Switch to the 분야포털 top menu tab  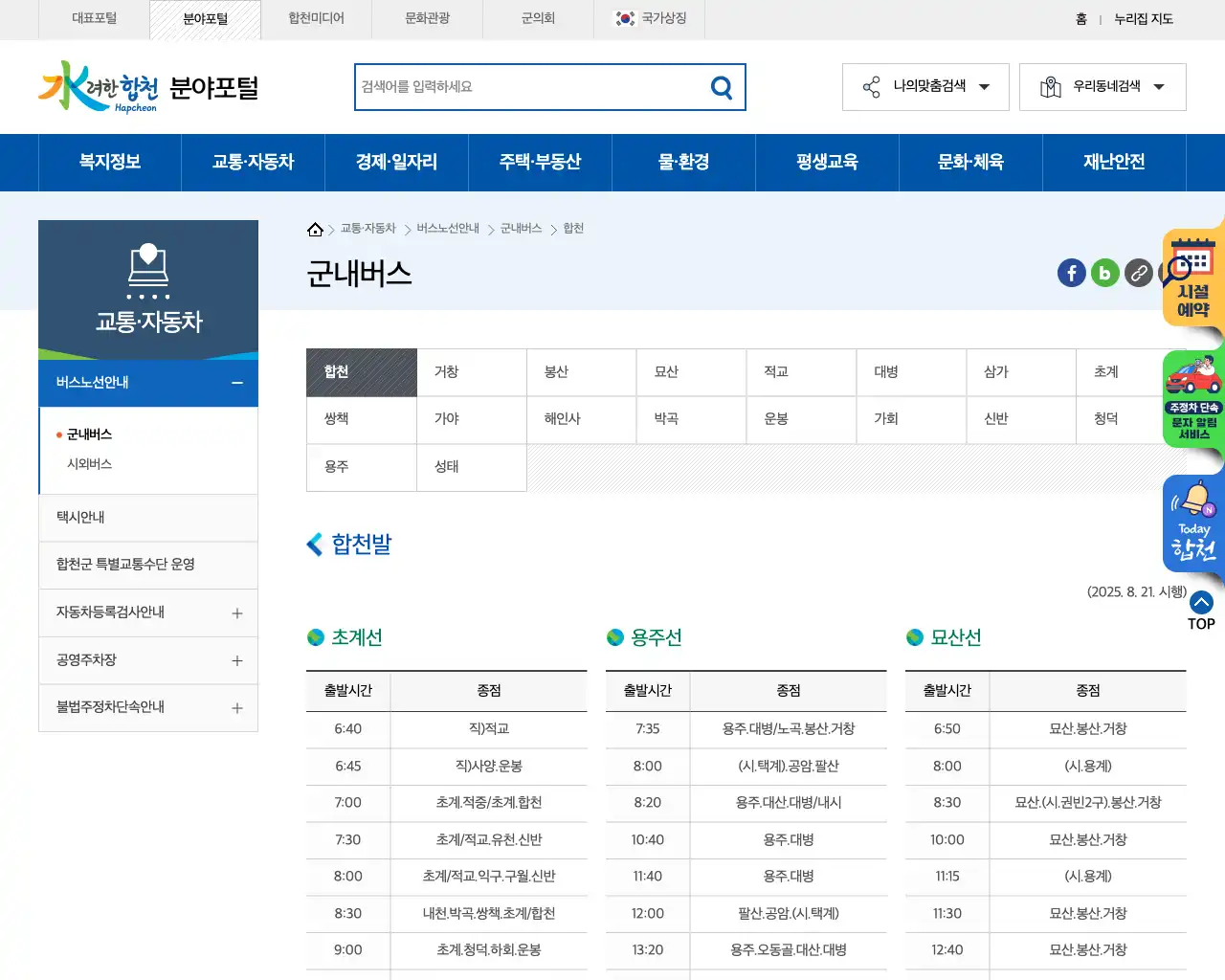[x=205, y=19]
